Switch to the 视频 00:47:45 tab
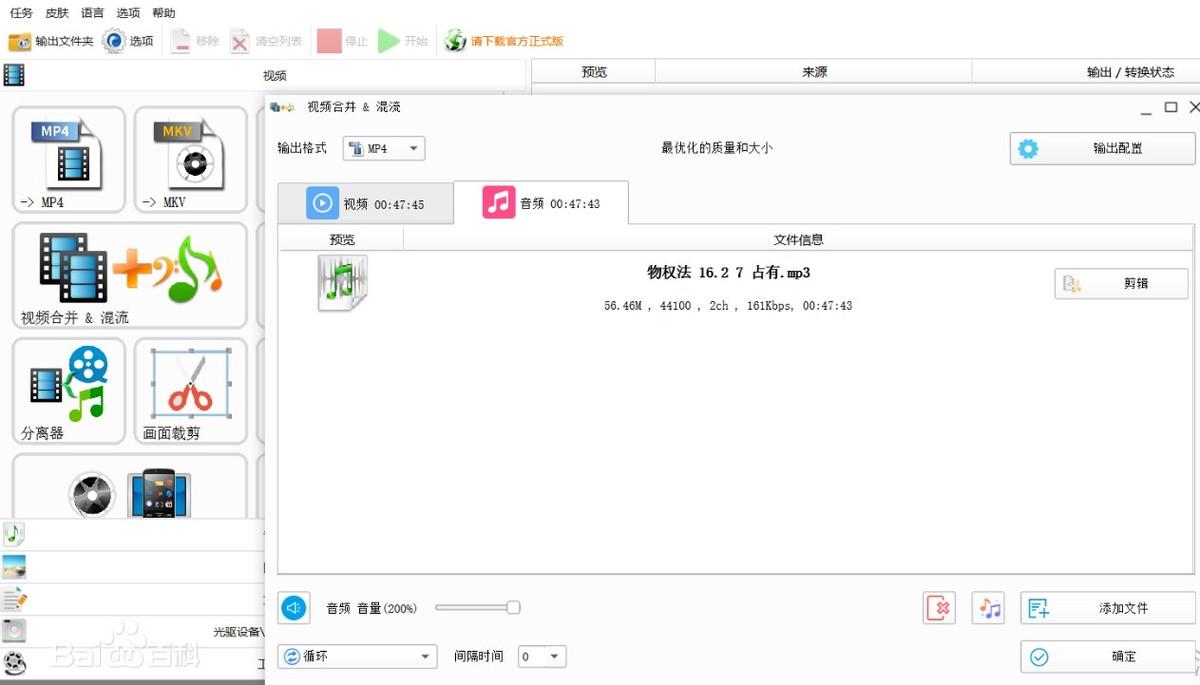Viewport: 1200px width, 685px height. [x=365, y=204]
